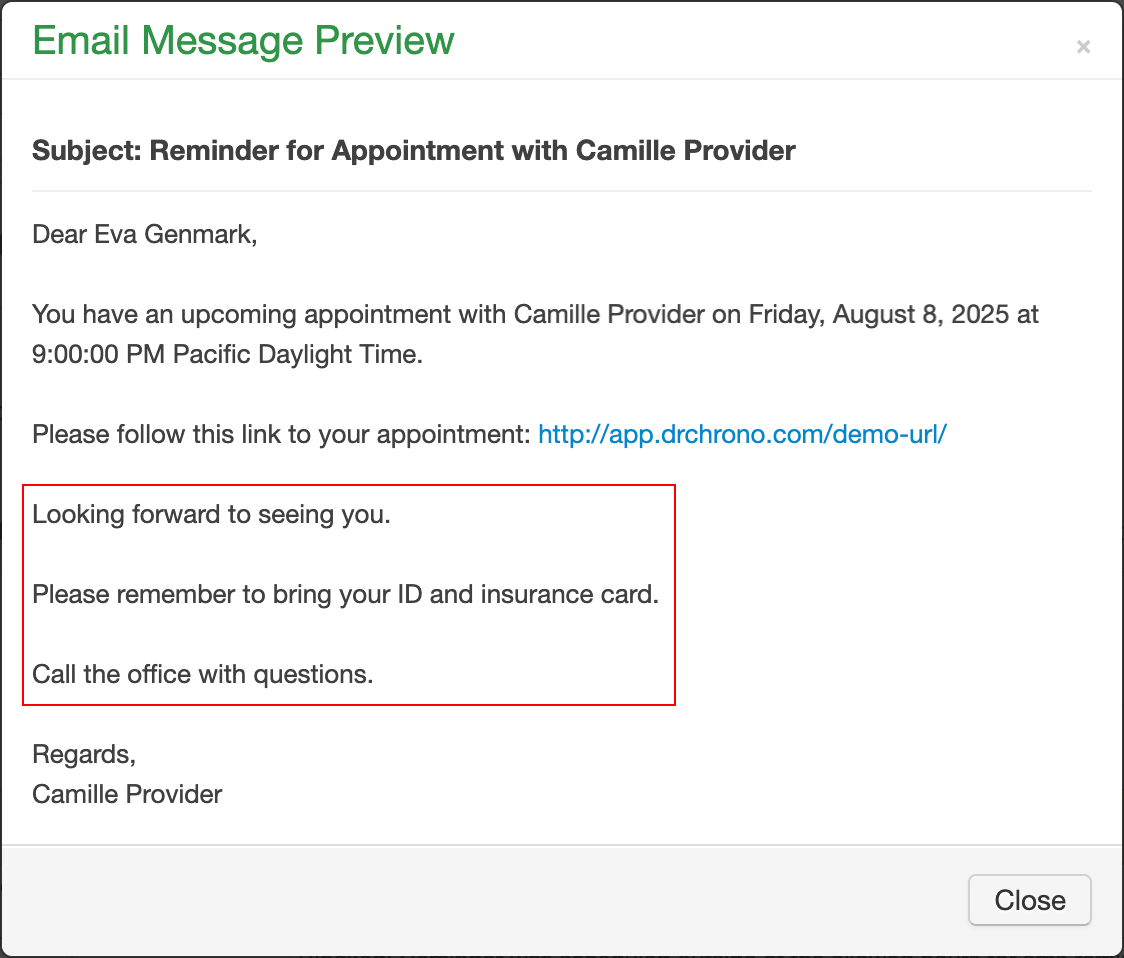The height and width of the screenshot is (958, 1124).
Task: Click "Camille Provider" within appointment sentence
Action: [x=609, y=315]
